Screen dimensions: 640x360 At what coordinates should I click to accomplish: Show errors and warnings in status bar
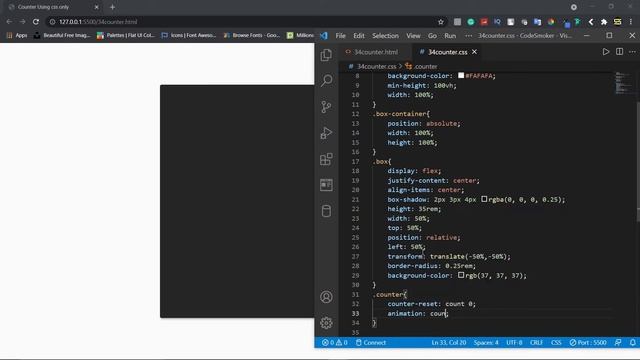tap(335, 342)
